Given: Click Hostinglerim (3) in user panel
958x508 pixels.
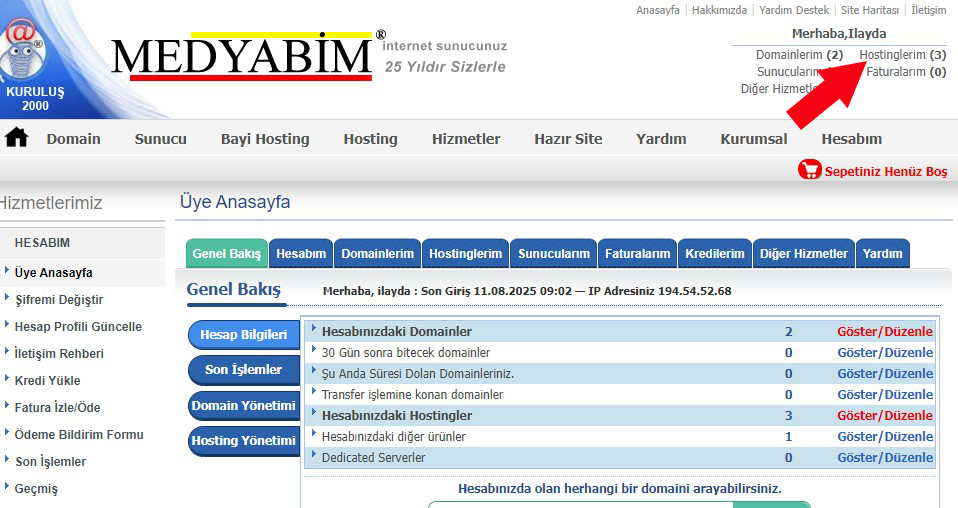Looking at the screenshot, I should [x=902, y=55].
